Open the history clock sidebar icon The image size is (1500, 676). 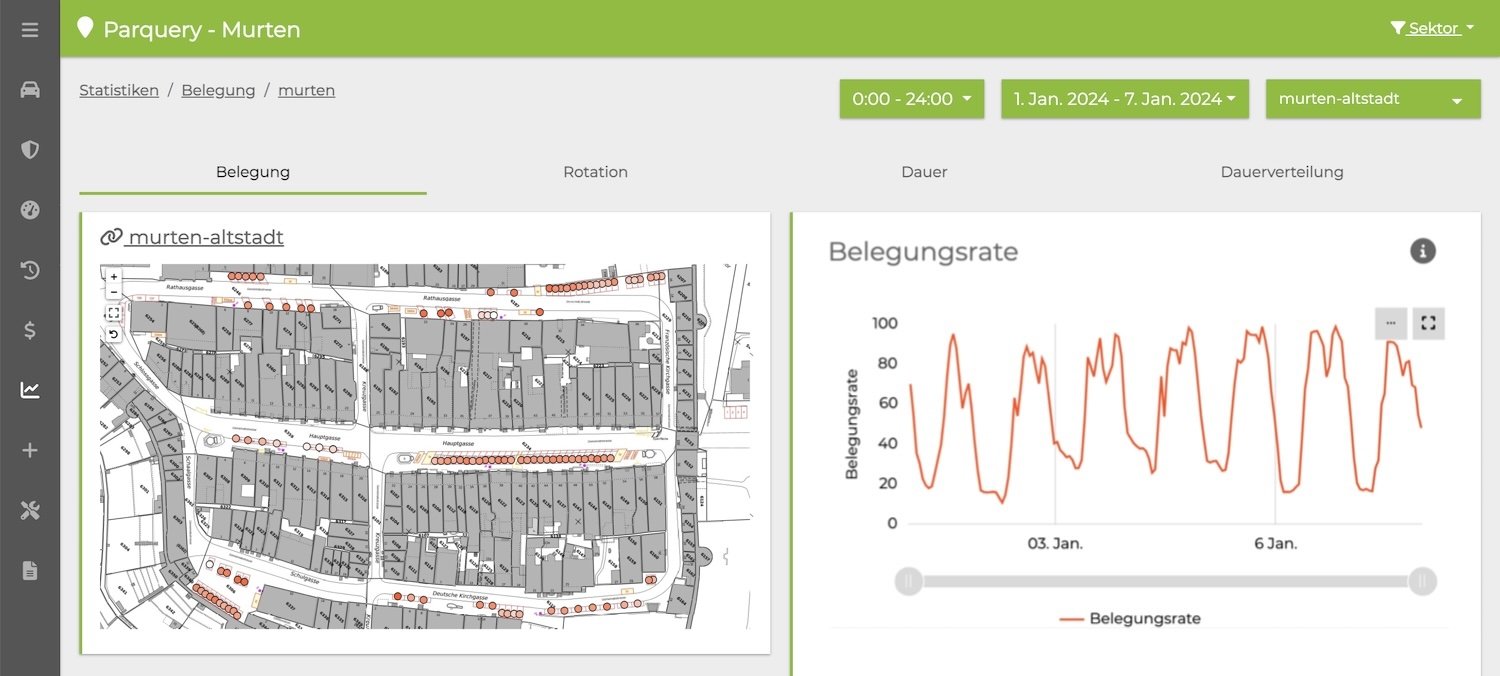tap(30, 270)
